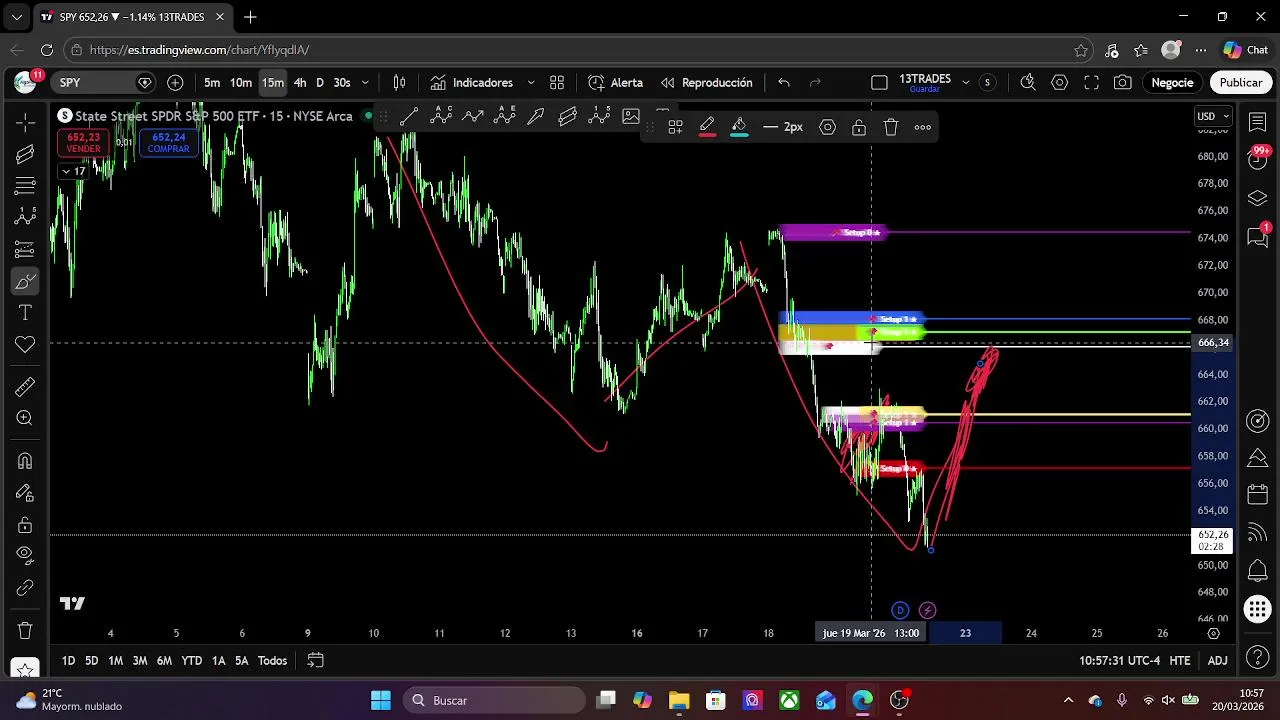Image resolution: width=1280 pixels, height=720 pixels.
Task: Open quick search icon in top toolbar
Action: 1028,83
